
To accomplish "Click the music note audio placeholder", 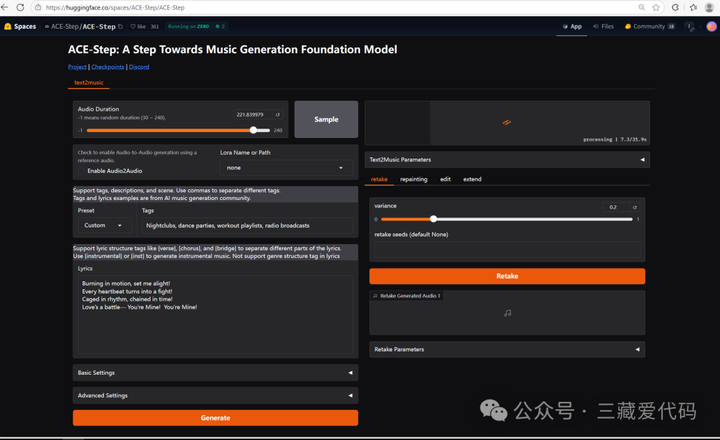I will click(507, 313).
